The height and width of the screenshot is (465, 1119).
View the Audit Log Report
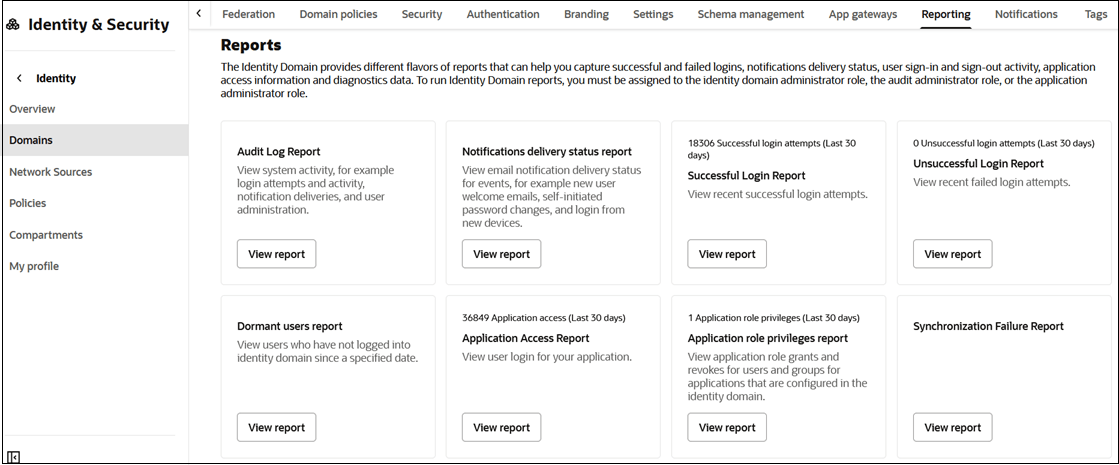(x=276, y=254)
